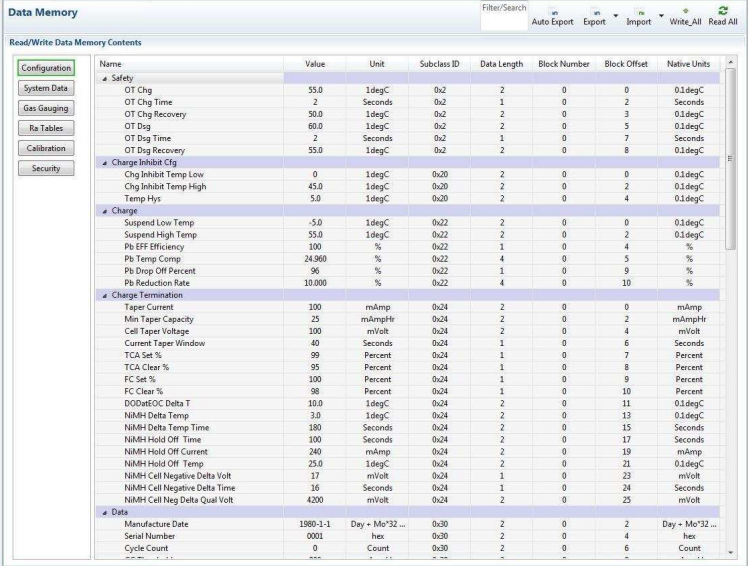Click Pb Reduction Rate value 10.000
The height and width of the screenshot is (566, 748).
point(315,283)
